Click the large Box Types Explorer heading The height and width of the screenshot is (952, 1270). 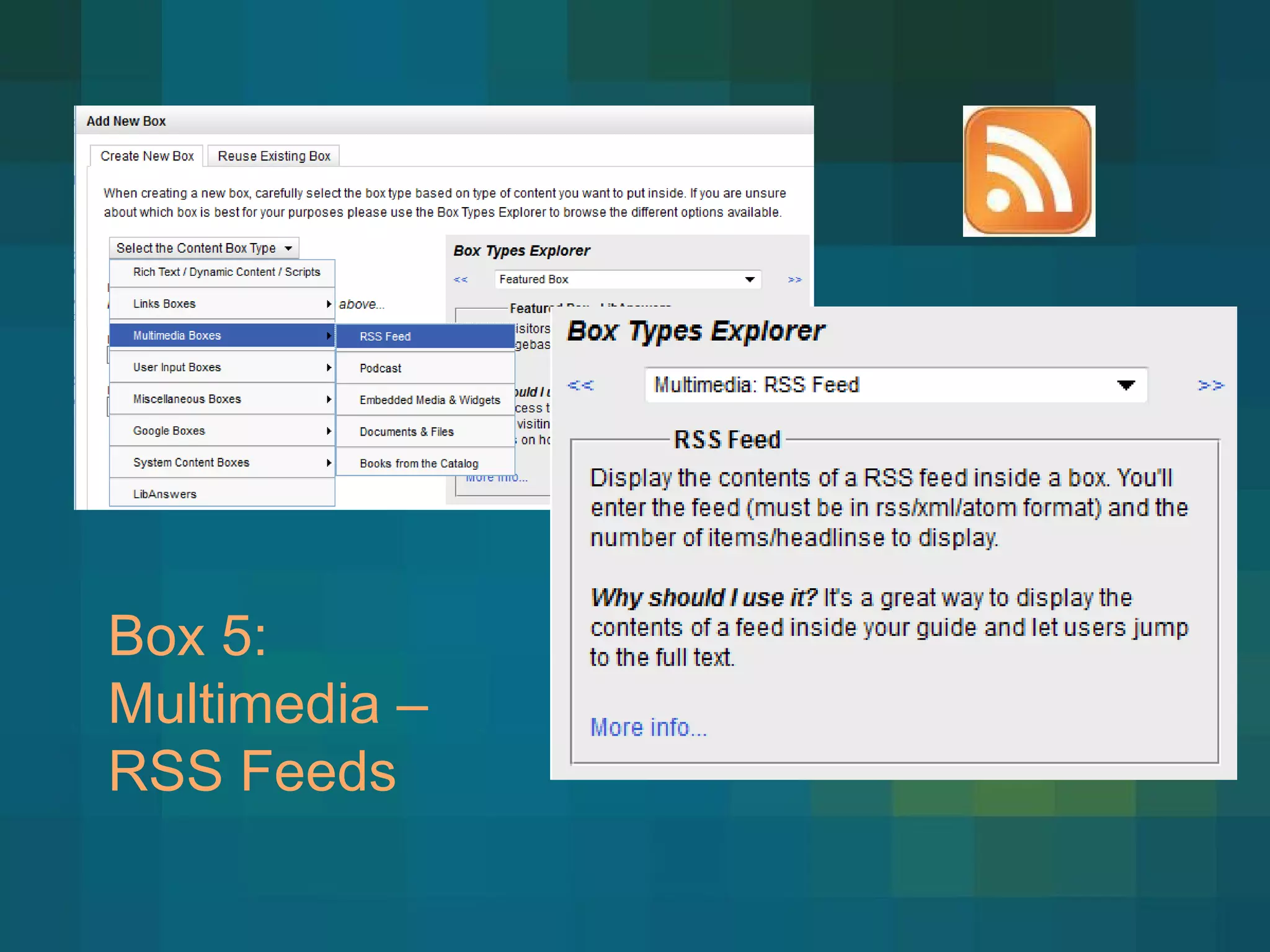coord(695,331)
